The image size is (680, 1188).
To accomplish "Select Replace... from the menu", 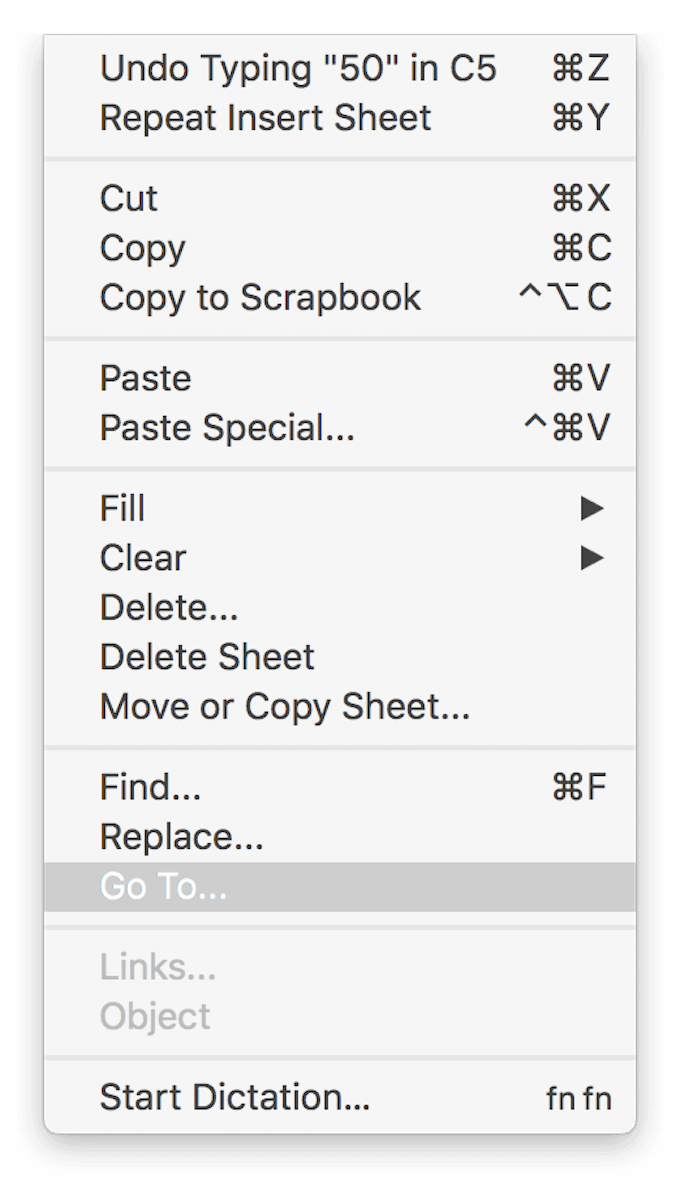I will pyautogui.click(x=181, y=837).
